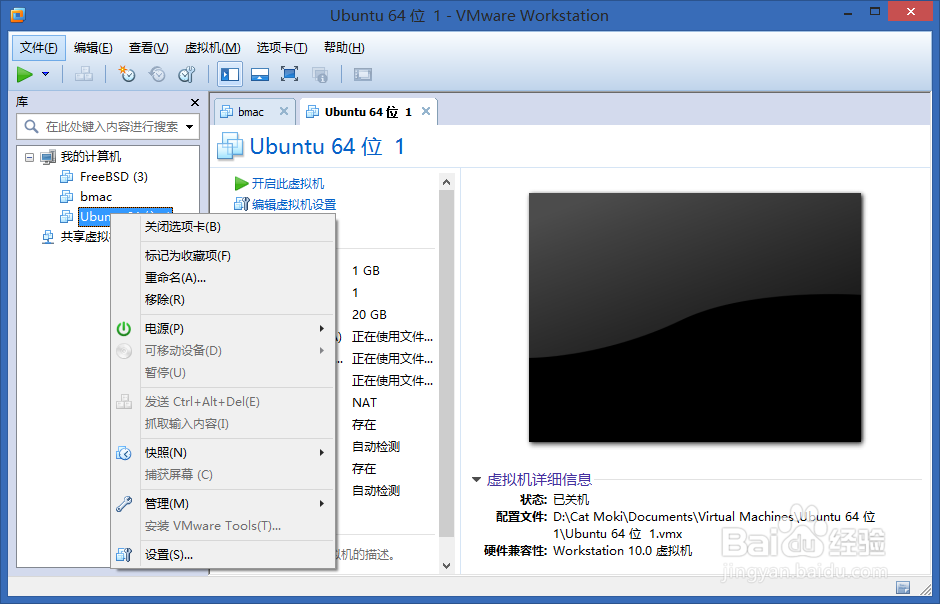Open the snapshot manager toolbar icon
The image size is (940, 604).
[x=187, y=74]
